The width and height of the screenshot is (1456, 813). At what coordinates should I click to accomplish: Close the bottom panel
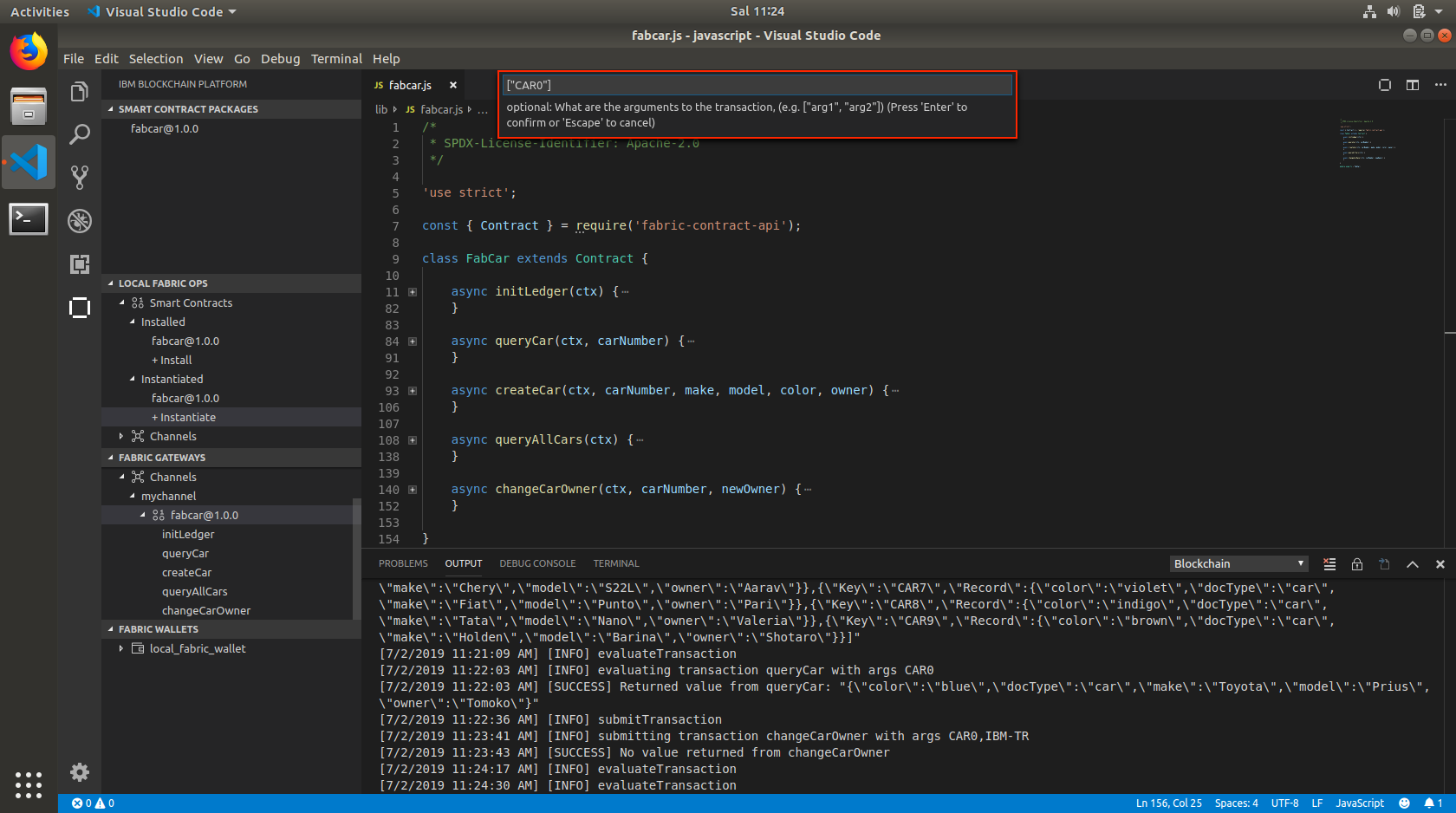tap(1440, 564)
